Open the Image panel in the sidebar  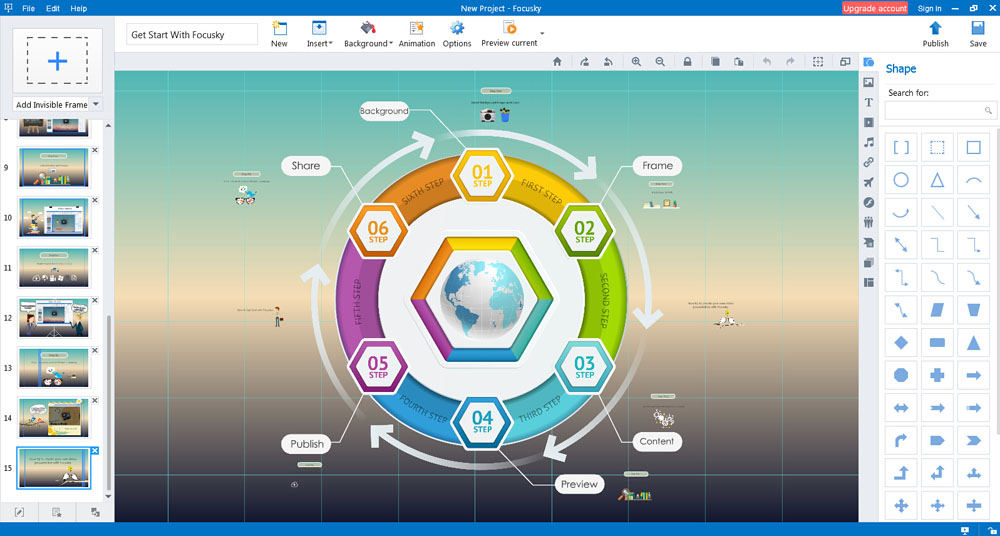pyautogui.click(x=869, y=82)
